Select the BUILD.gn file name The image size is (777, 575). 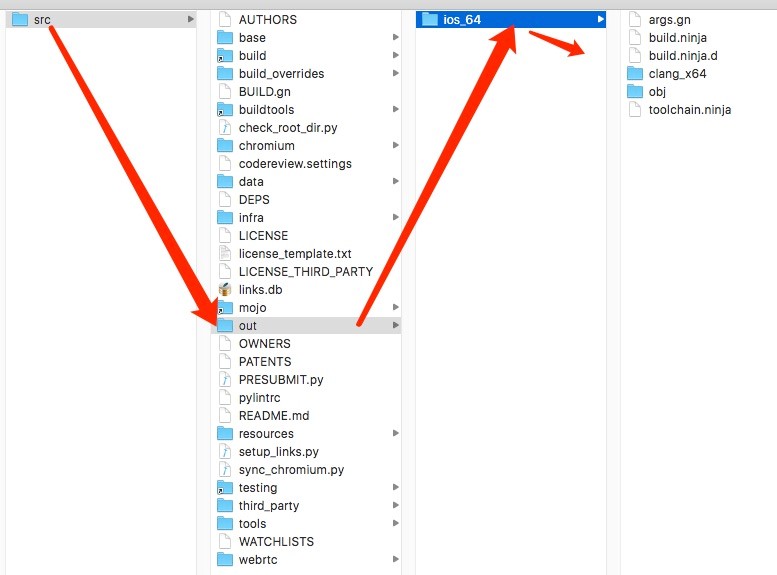click(x=265, y=92)
